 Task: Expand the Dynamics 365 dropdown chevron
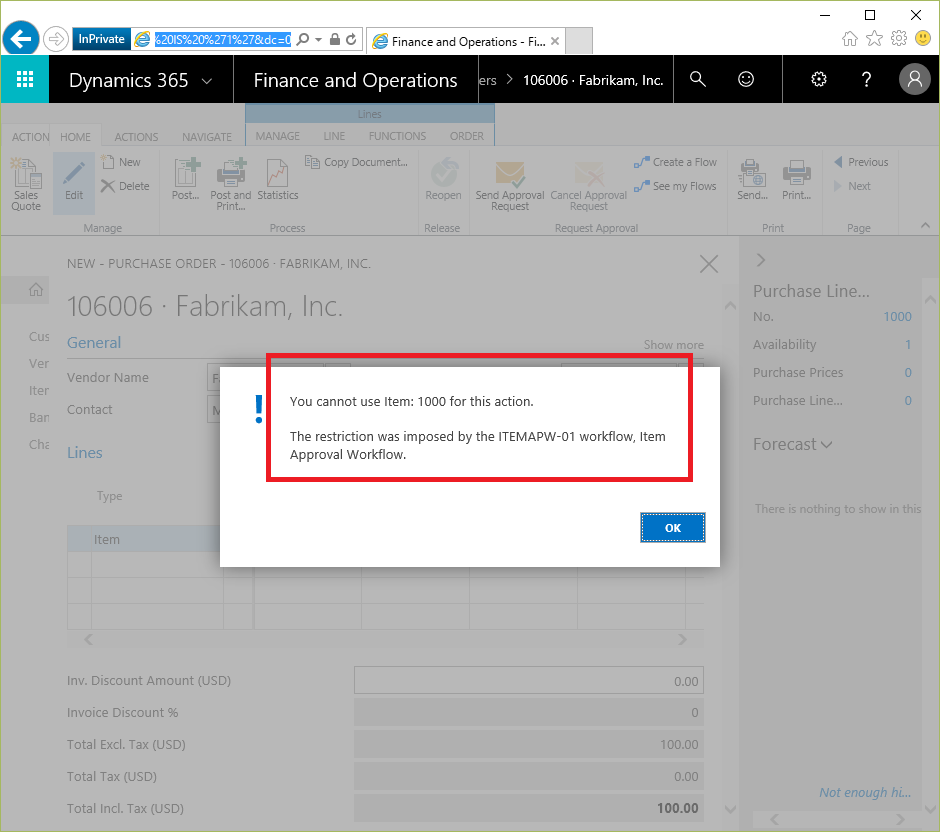click(207, 81)
